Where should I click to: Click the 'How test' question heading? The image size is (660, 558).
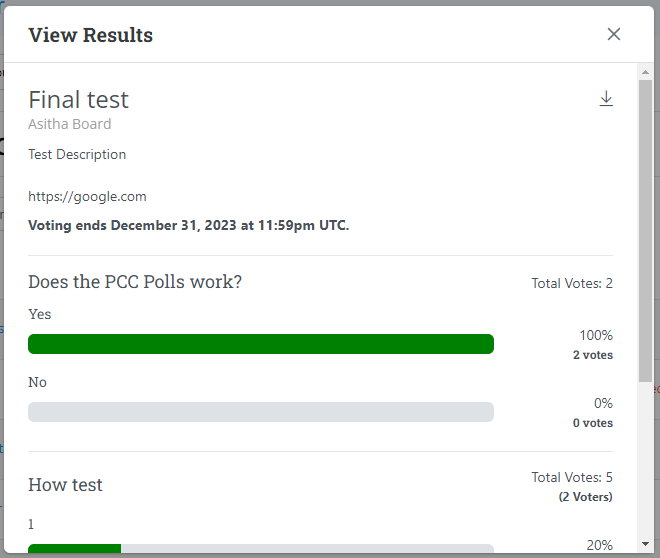pyautogui.click(x=66, y=485)
